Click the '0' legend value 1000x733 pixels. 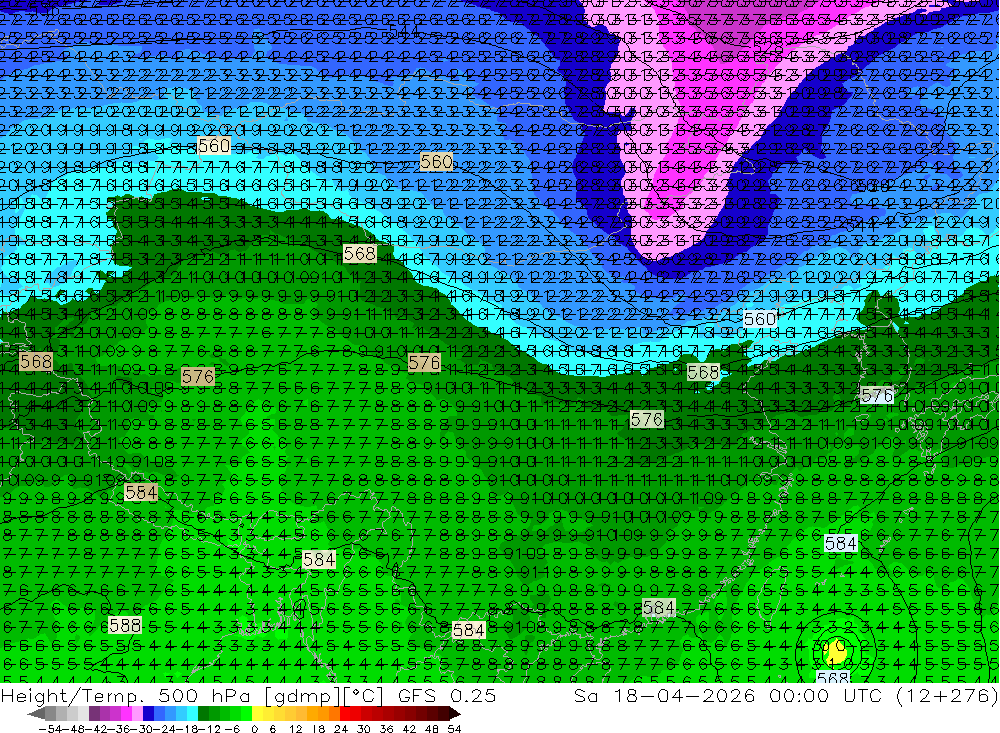coord(254,729)
